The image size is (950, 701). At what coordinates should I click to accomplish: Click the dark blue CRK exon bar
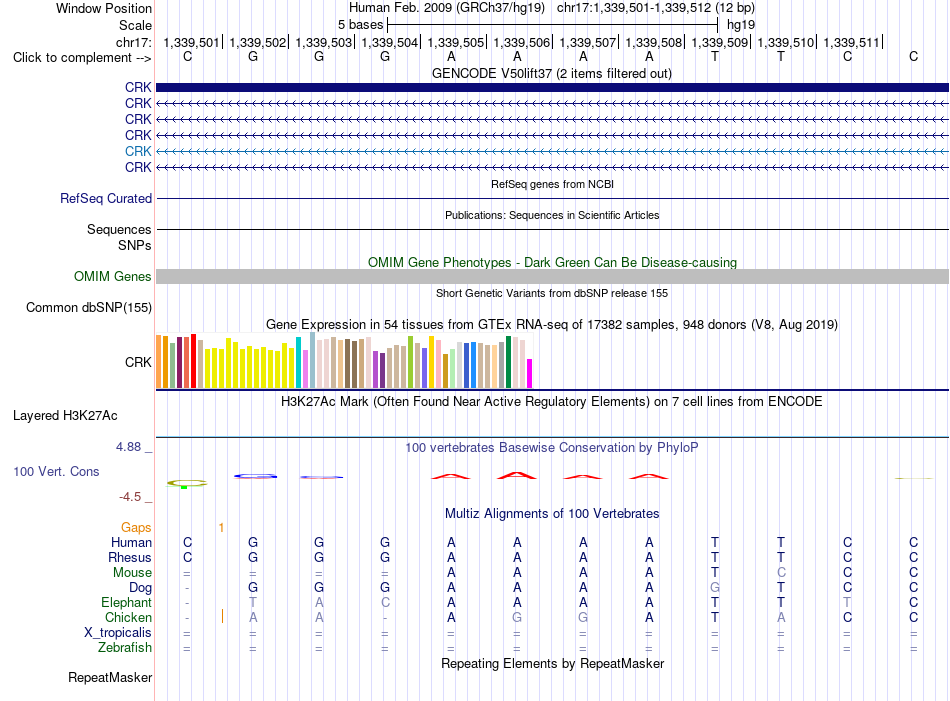pyautogui.click(x=552, y=87)
